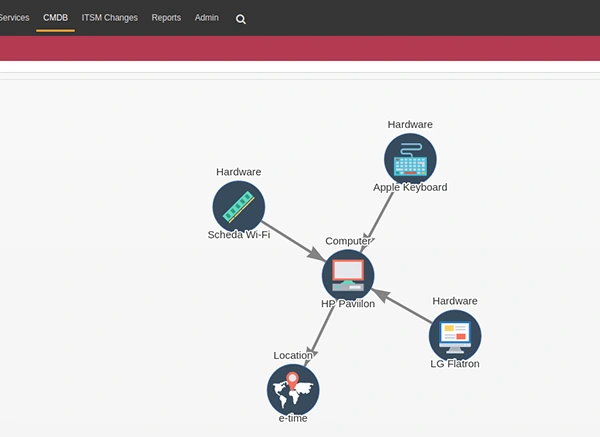Image resolution: width=600 pixels, height=437 pixels.
Task: Click Hardware label above Scheda Wi-Fi
Action: 239,172
